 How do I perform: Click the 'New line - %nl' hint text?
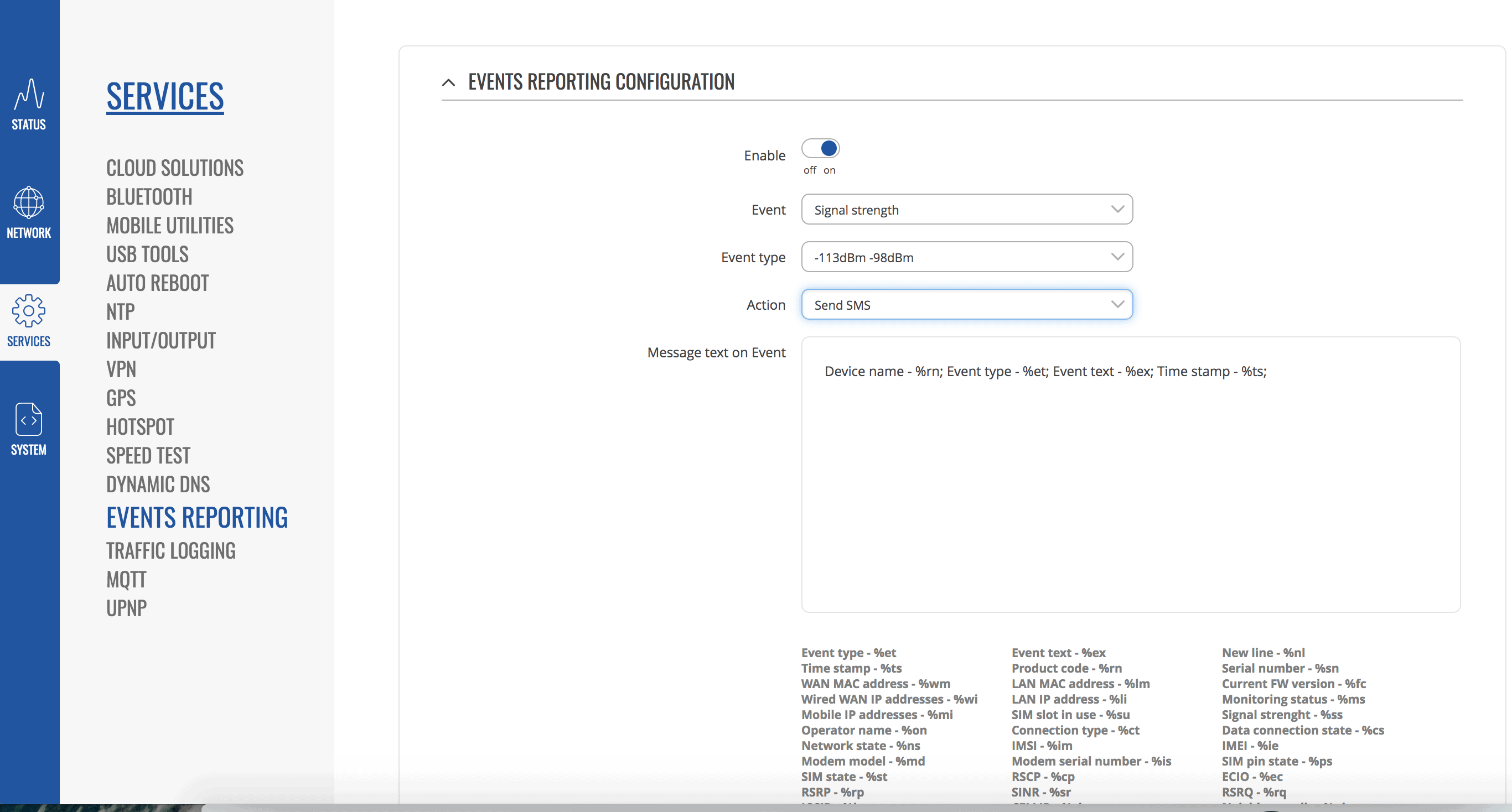click(1263, 652)
